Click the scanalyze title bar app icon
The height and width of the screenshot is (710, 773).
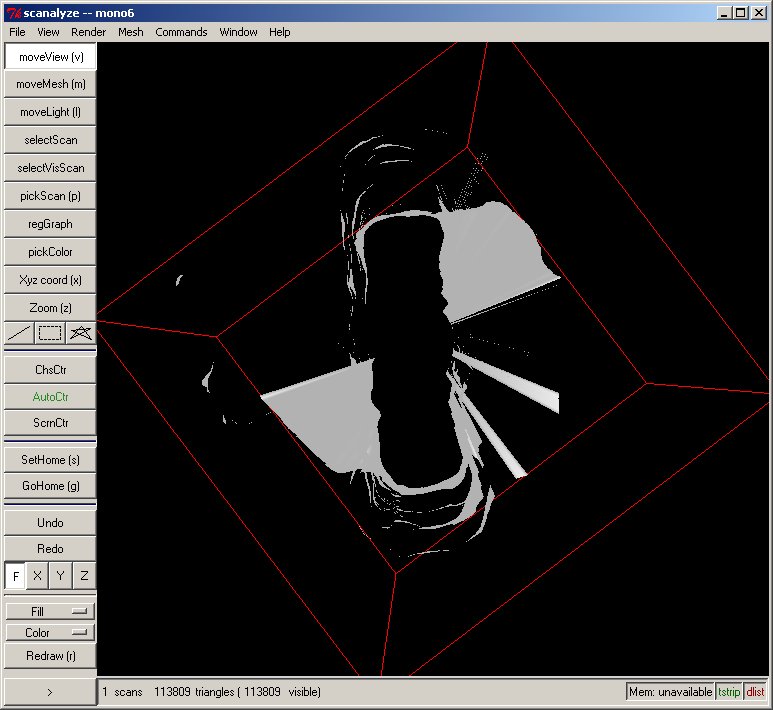pyautogui.click(x=11, y=11)
